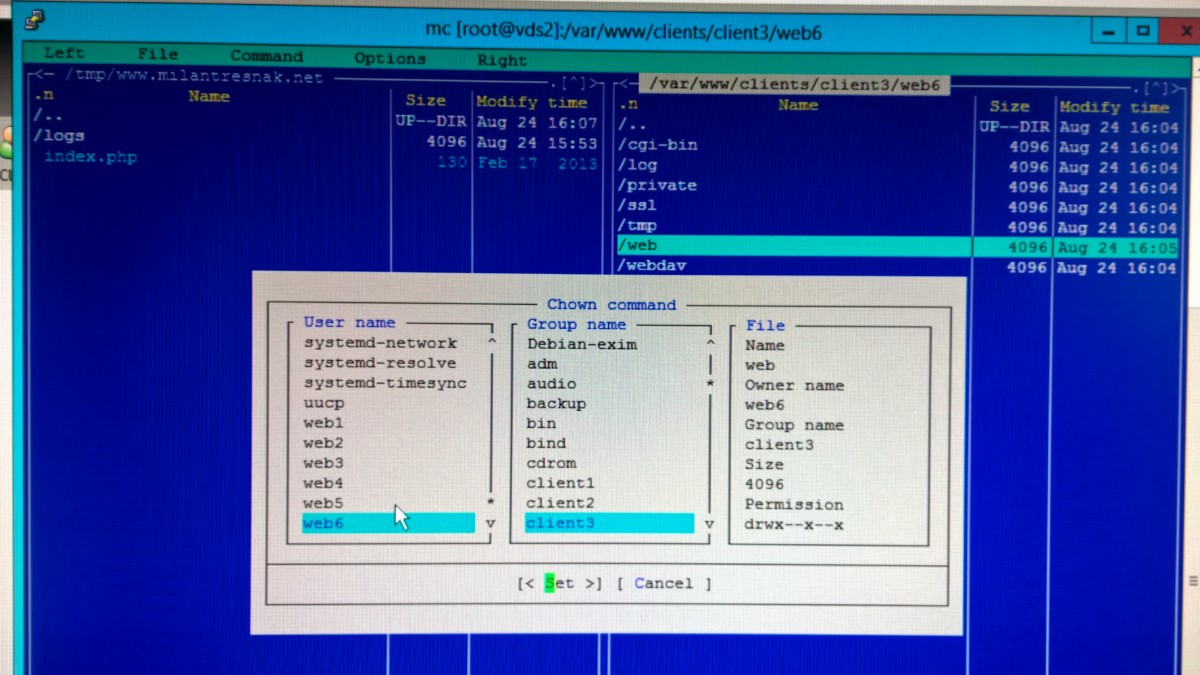Click Cancel in the Chown dialog
Image resolution: width=1200 pixels, height=675 pixels.
(663, 583)
